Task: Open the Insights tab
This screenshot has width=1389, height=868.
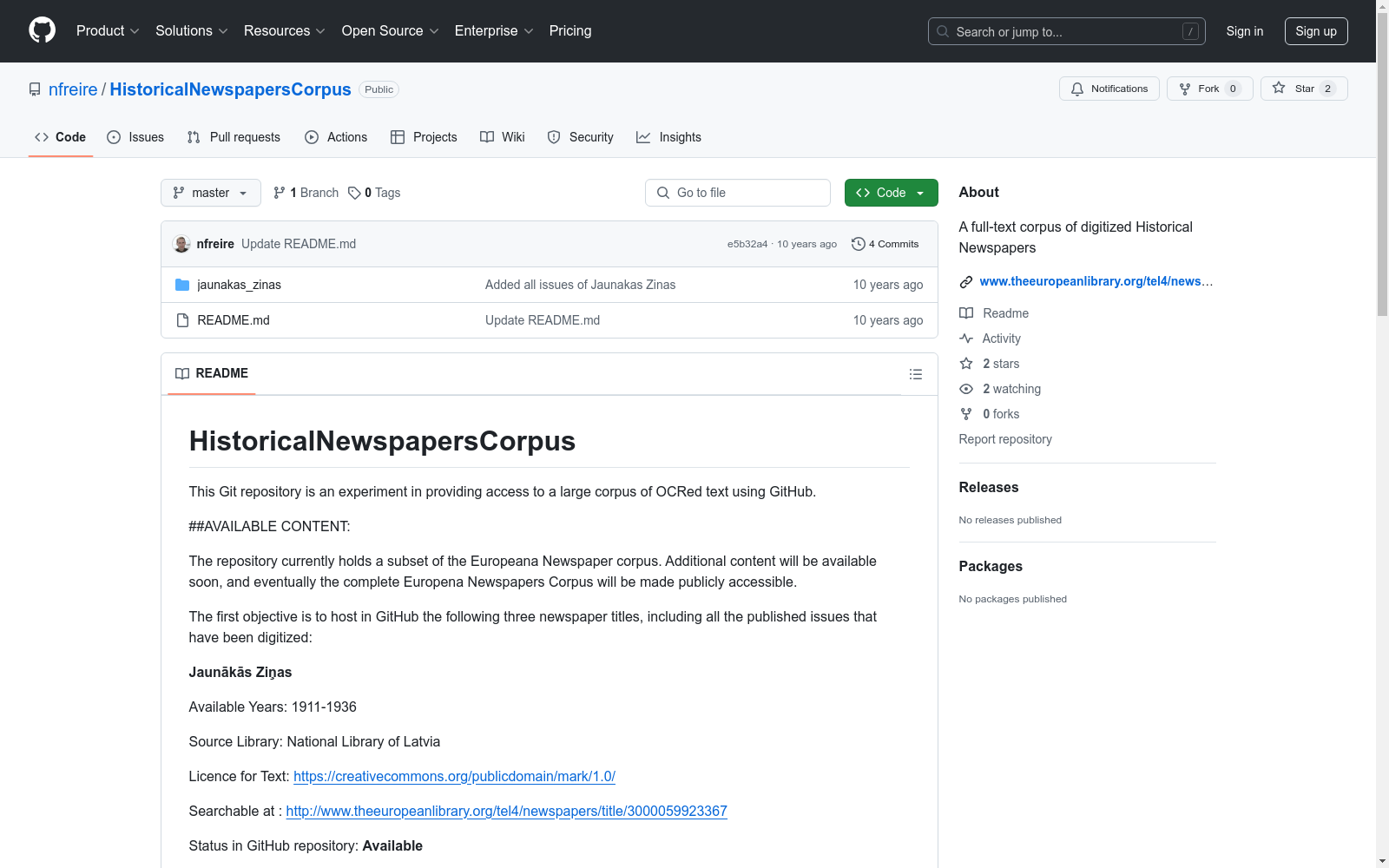Action: [668, 137]
